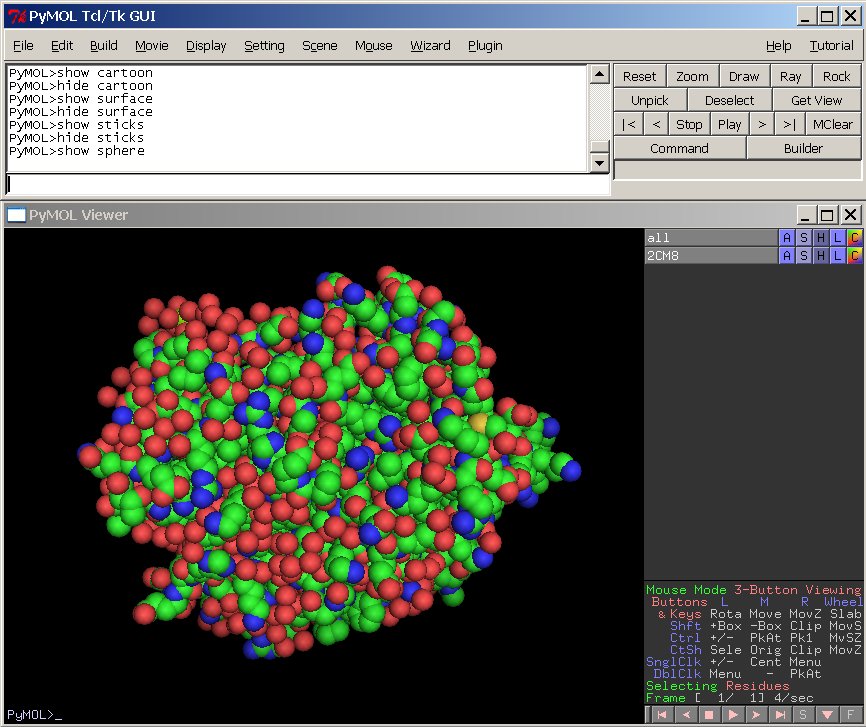Jump to the last frame in viewer controls
Viewport: 866px width, 727px height.
point(779,715)
